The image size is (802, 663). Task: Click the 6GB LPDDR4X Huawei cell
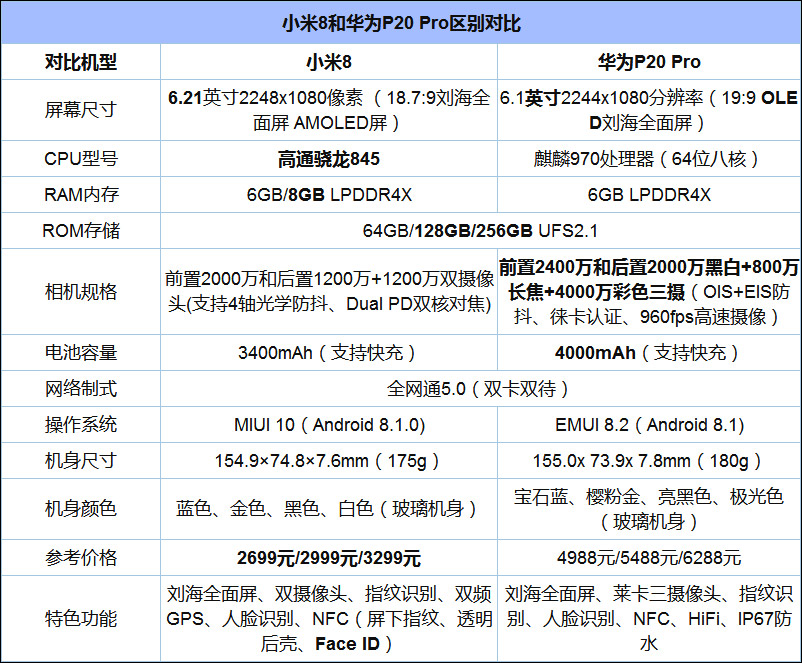tap(649, 194)
